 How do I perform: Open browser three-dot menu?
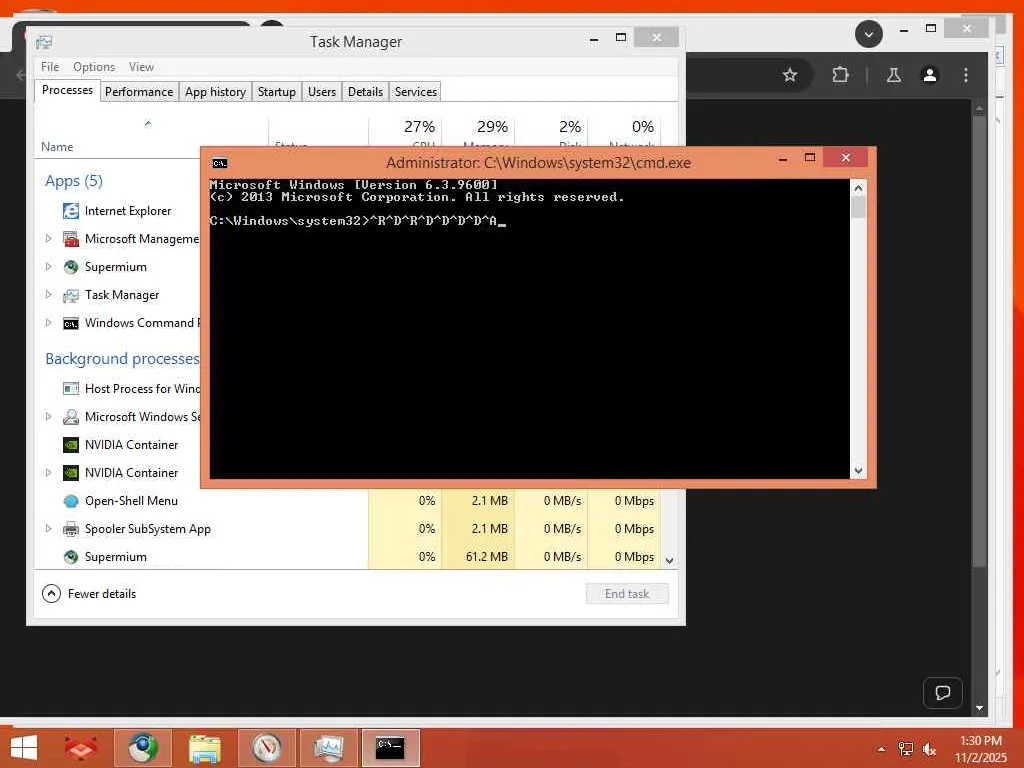point(966,75)
